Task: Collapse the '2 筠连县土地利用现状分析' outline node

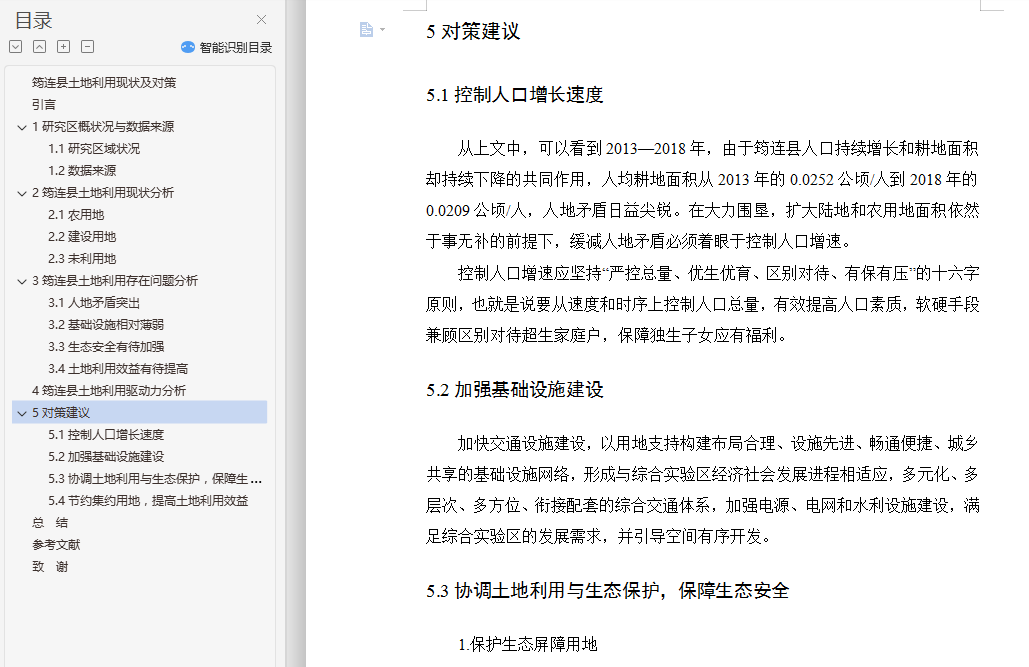Action: point(22,193)
